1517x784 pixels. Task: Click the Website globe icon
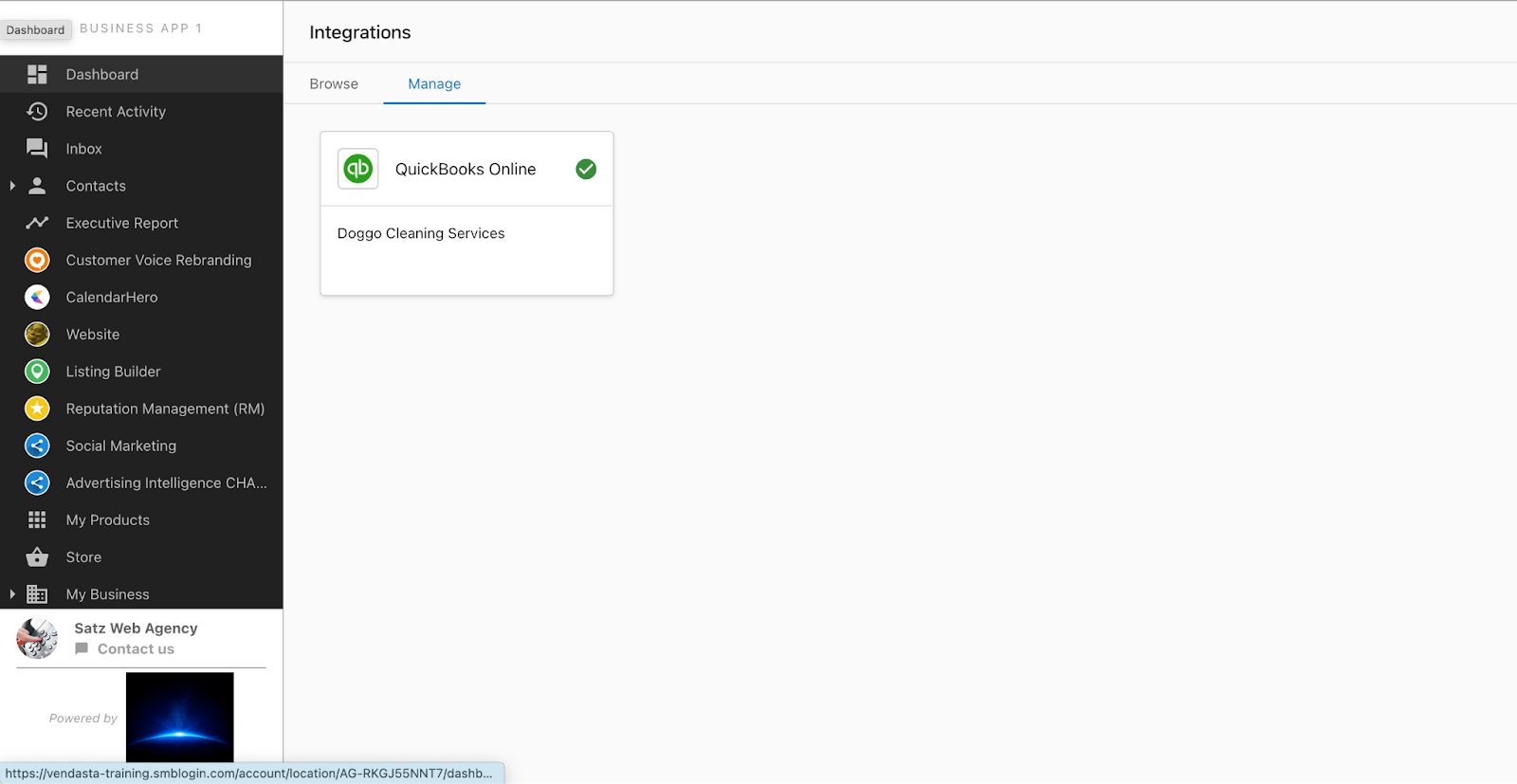point(37,334)
